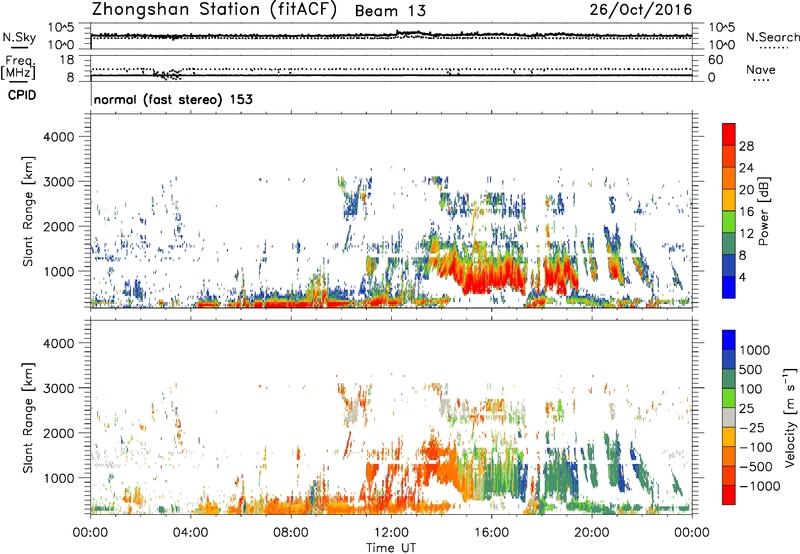The width and height of the screenshot is (800, 554).
Task: Click the N.Search legend label
Action: coord(772,37)
